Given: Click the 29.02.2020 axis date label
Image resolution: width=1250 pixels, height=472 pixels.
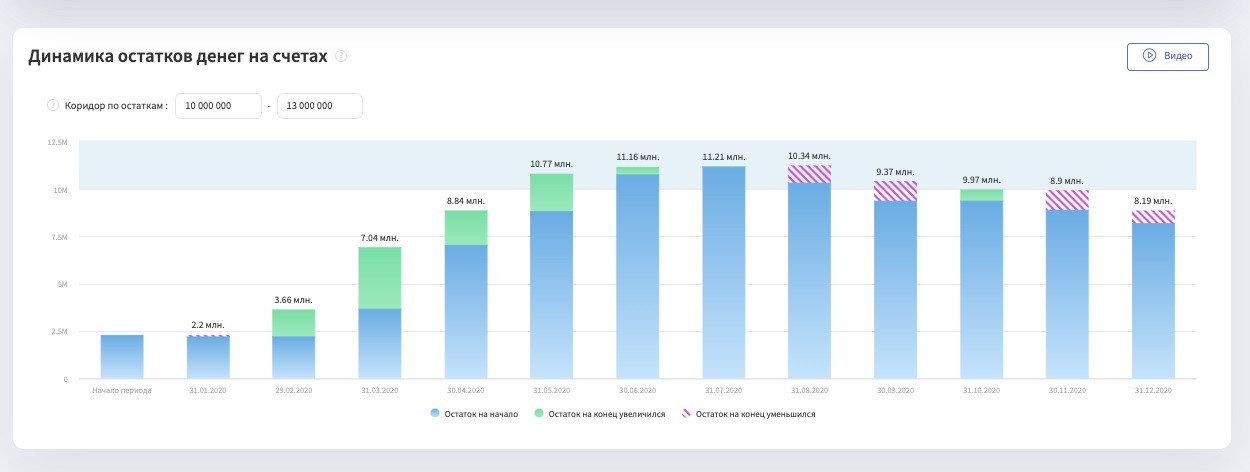Looking at the screenshot, I should point(293,391).
